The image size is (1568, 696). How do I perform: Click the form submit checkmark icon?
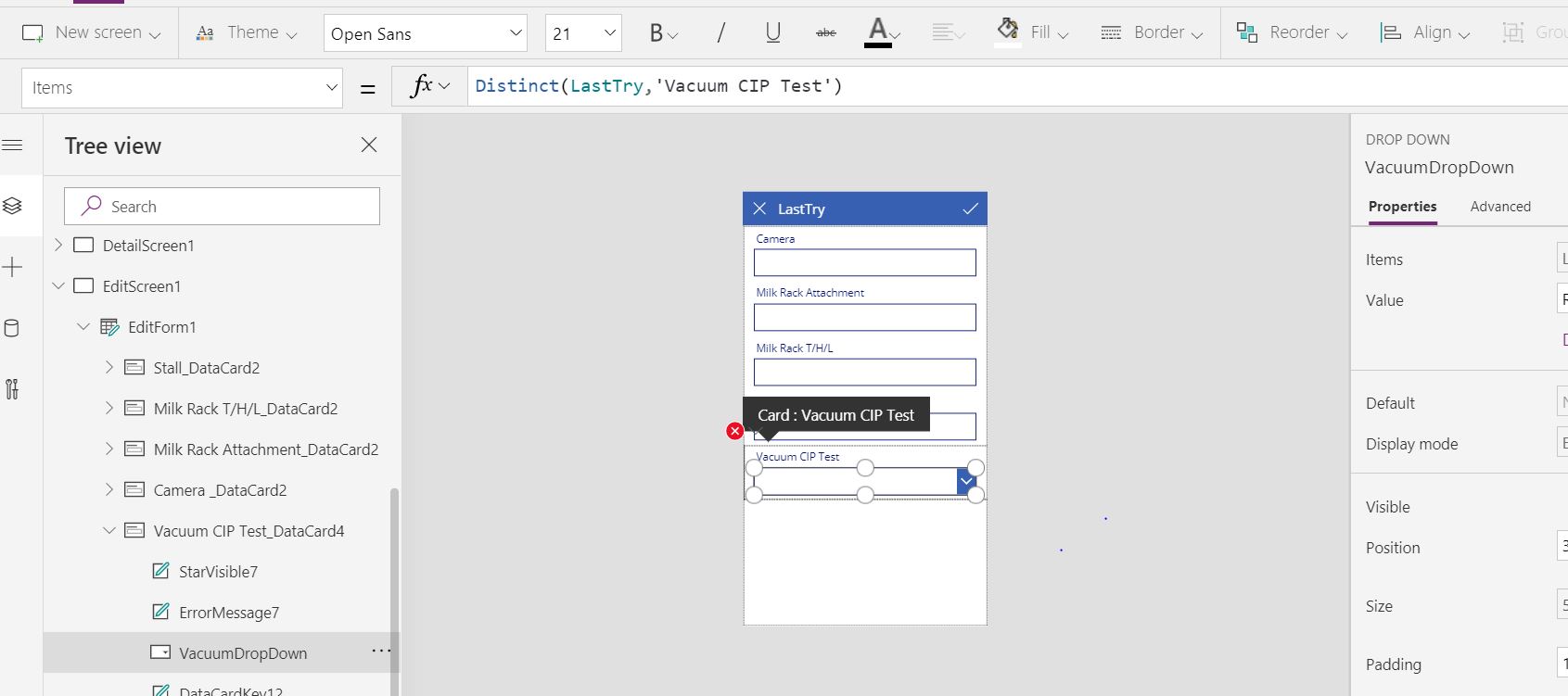point(970,209)
